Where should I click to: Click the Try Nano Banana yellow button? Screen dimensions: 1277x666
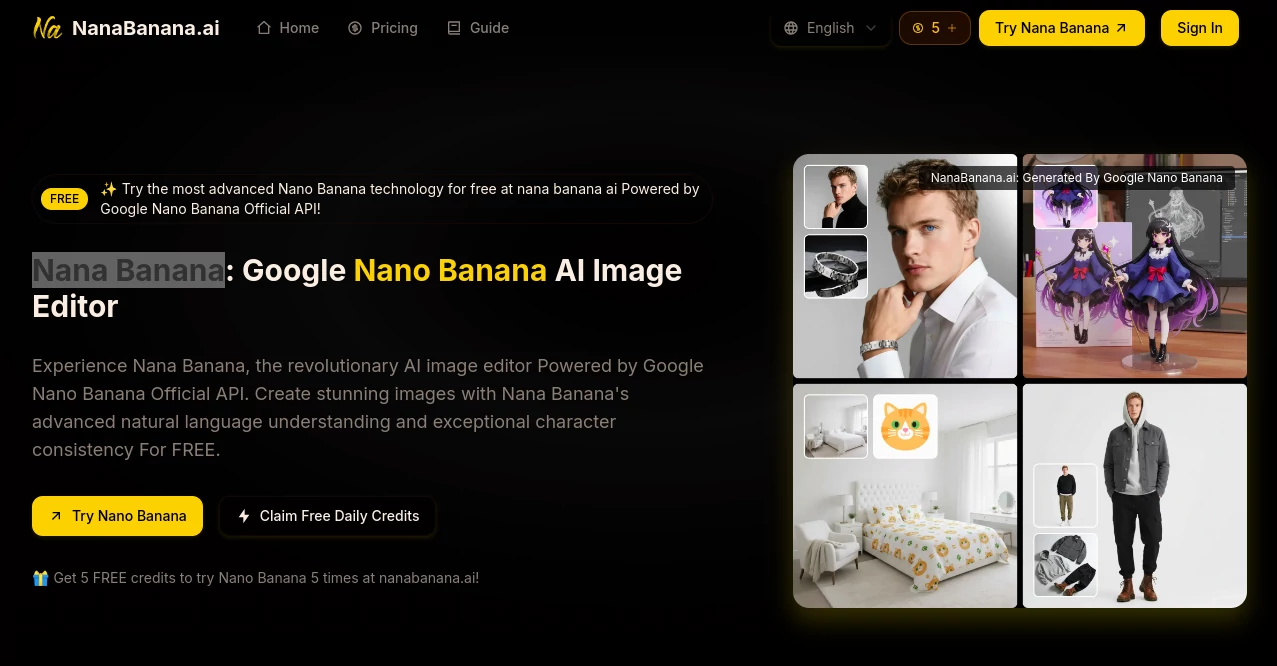(117, 516)
